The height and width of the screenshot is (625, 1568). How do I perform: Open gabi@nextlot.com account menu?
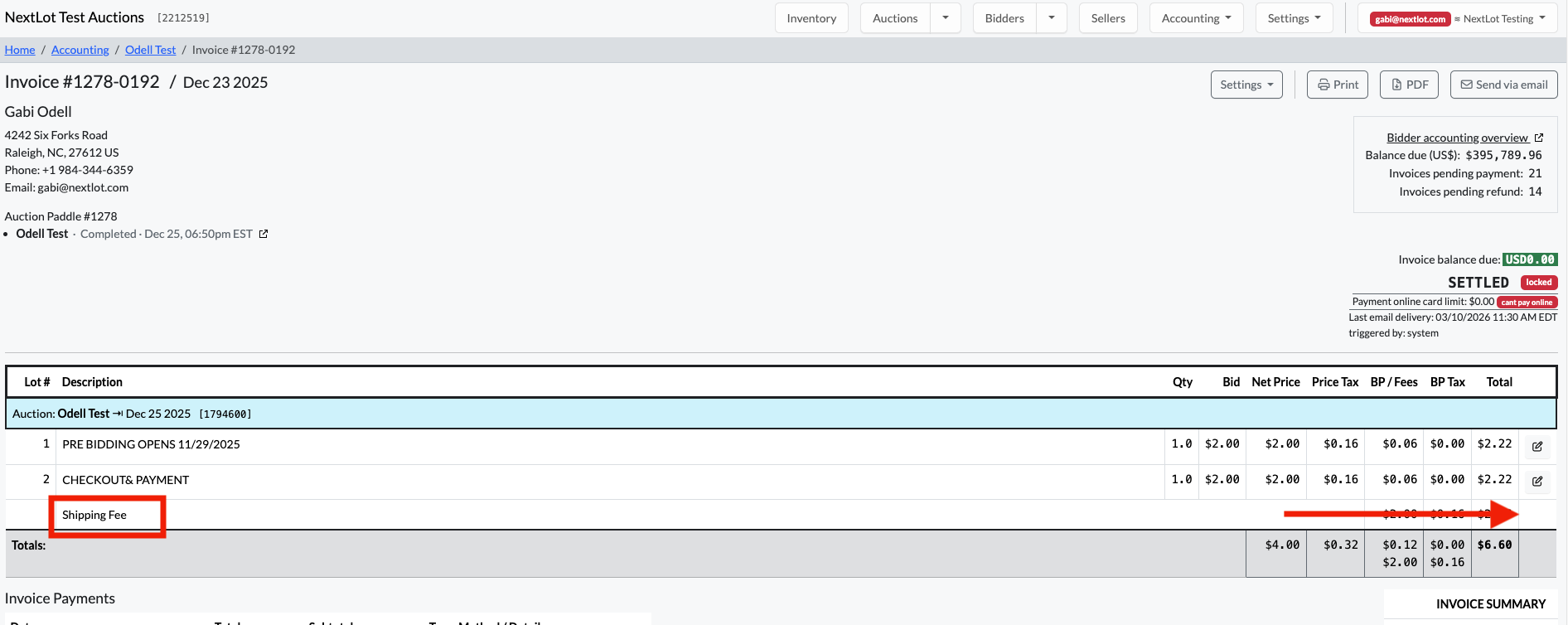(x=1458, y=18)
